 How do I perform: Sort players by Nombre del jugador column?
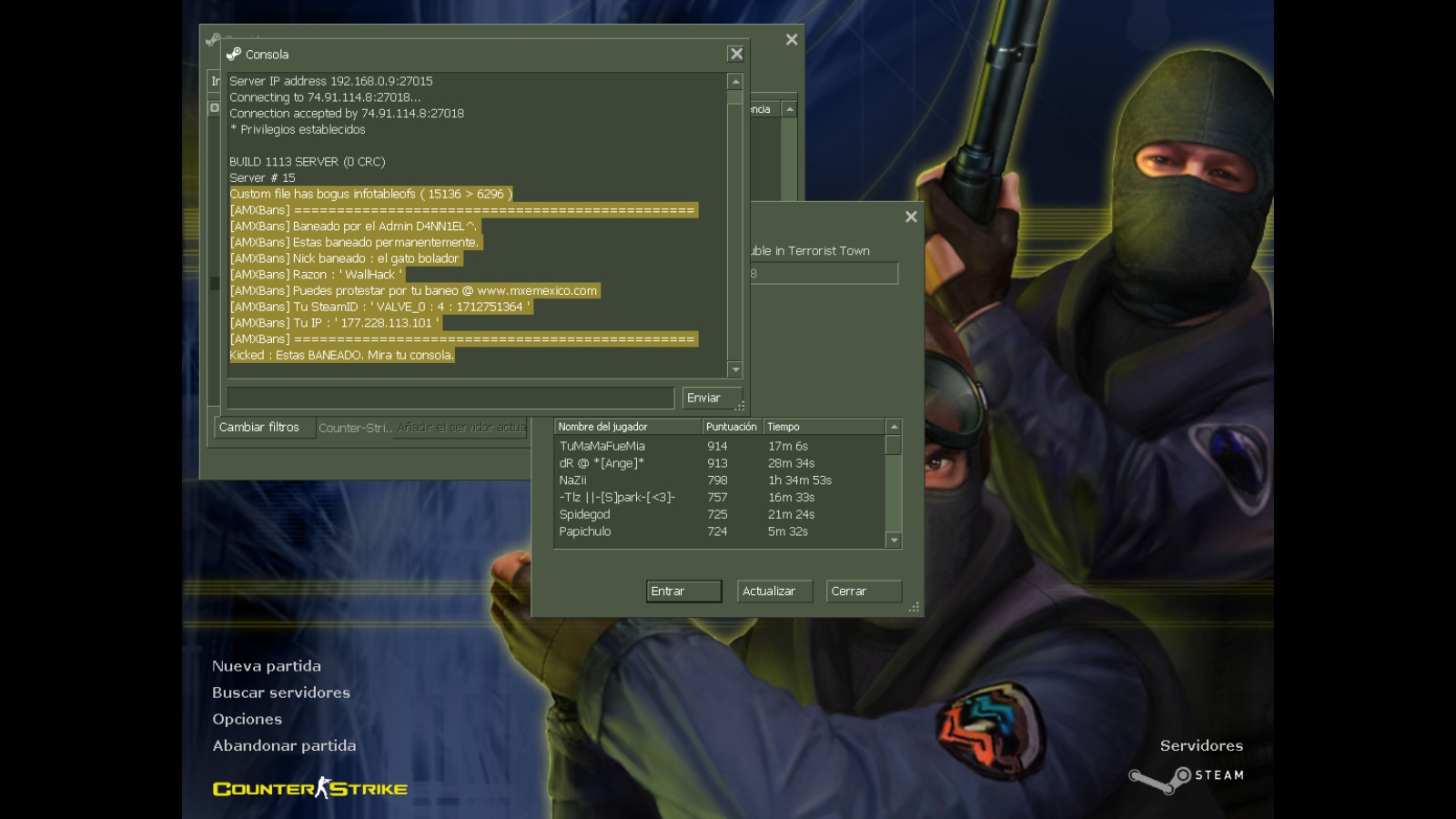click(x=628, y=427)
